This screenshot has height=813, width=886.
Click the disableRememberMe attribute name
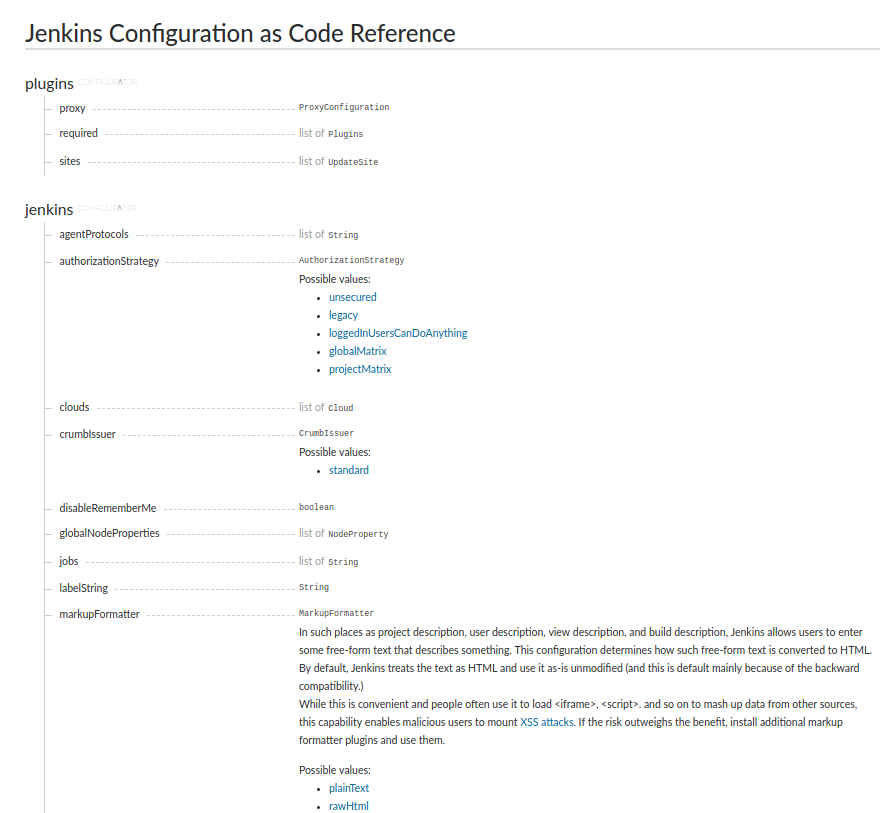tap(107, 508)
